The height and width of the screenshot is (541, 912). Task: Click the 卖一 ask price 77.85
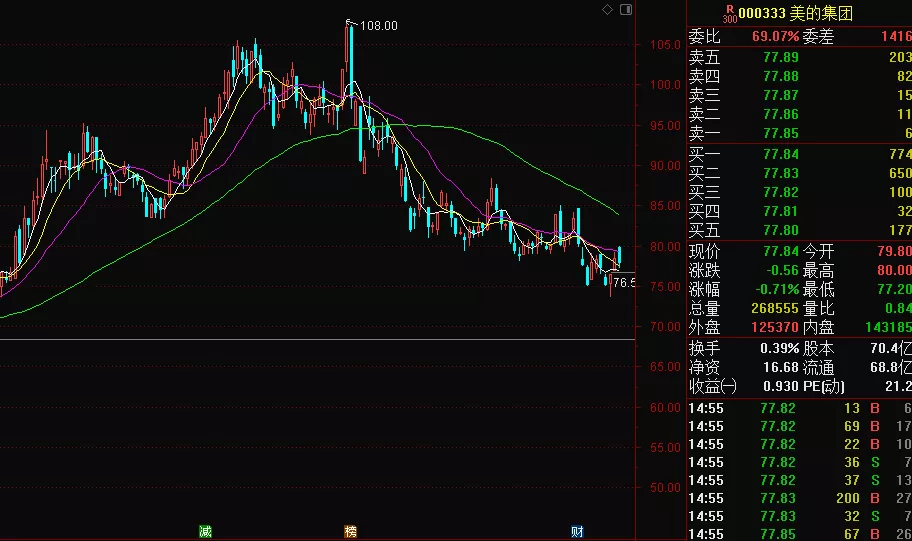coord(780,133)
